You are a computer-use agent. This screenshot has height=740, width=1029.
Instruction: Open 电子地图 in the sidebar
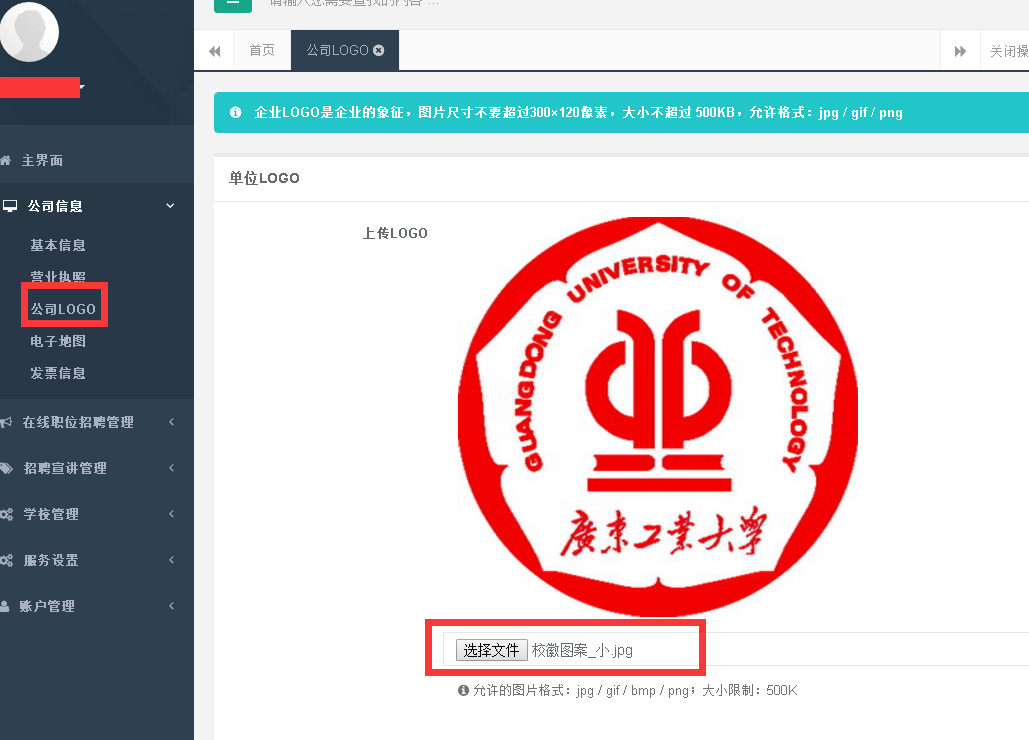tap(58, 341)
